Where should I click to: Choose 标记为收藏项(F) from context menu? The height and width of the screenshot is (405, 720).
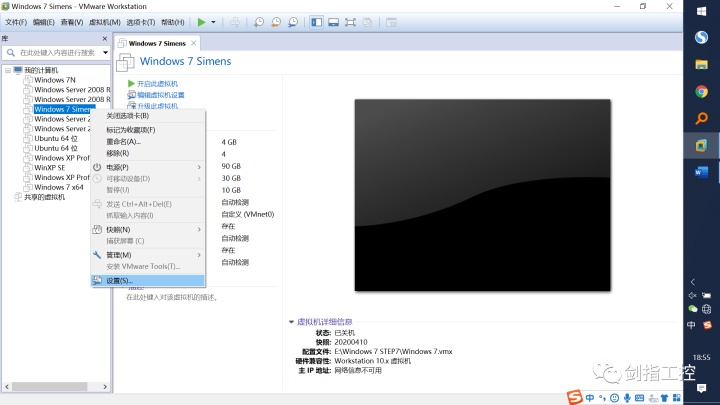click(x=148, y=130)
